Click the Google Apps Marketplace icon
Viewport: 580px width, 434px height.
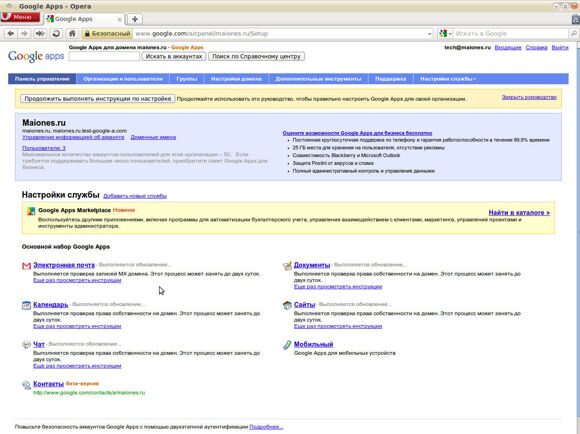coord(31,211)
